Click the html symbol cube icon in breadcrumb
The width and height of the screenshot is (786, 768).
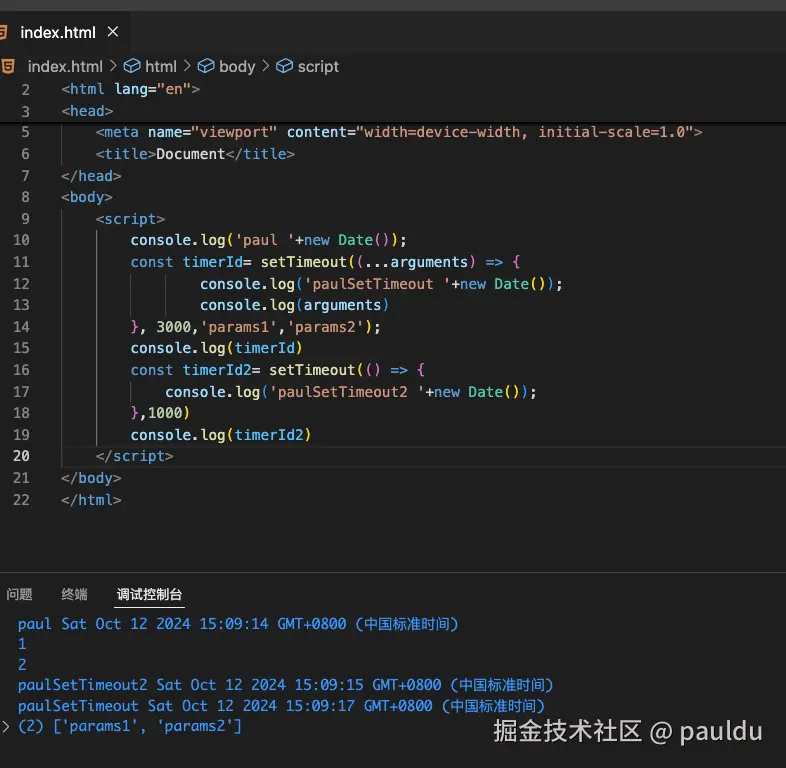point(133,66)
